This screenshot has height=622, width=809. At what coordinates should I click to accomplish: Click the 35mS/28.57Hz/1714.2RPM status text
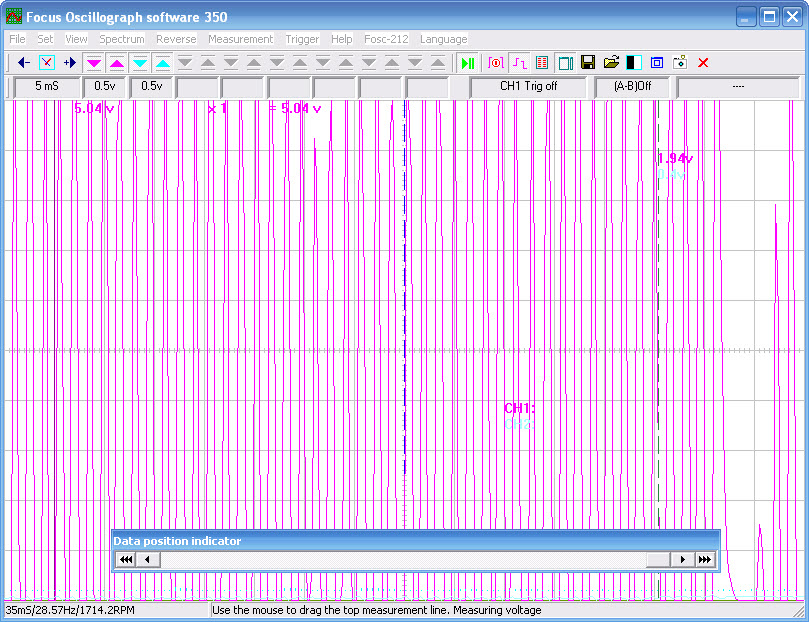70,611
